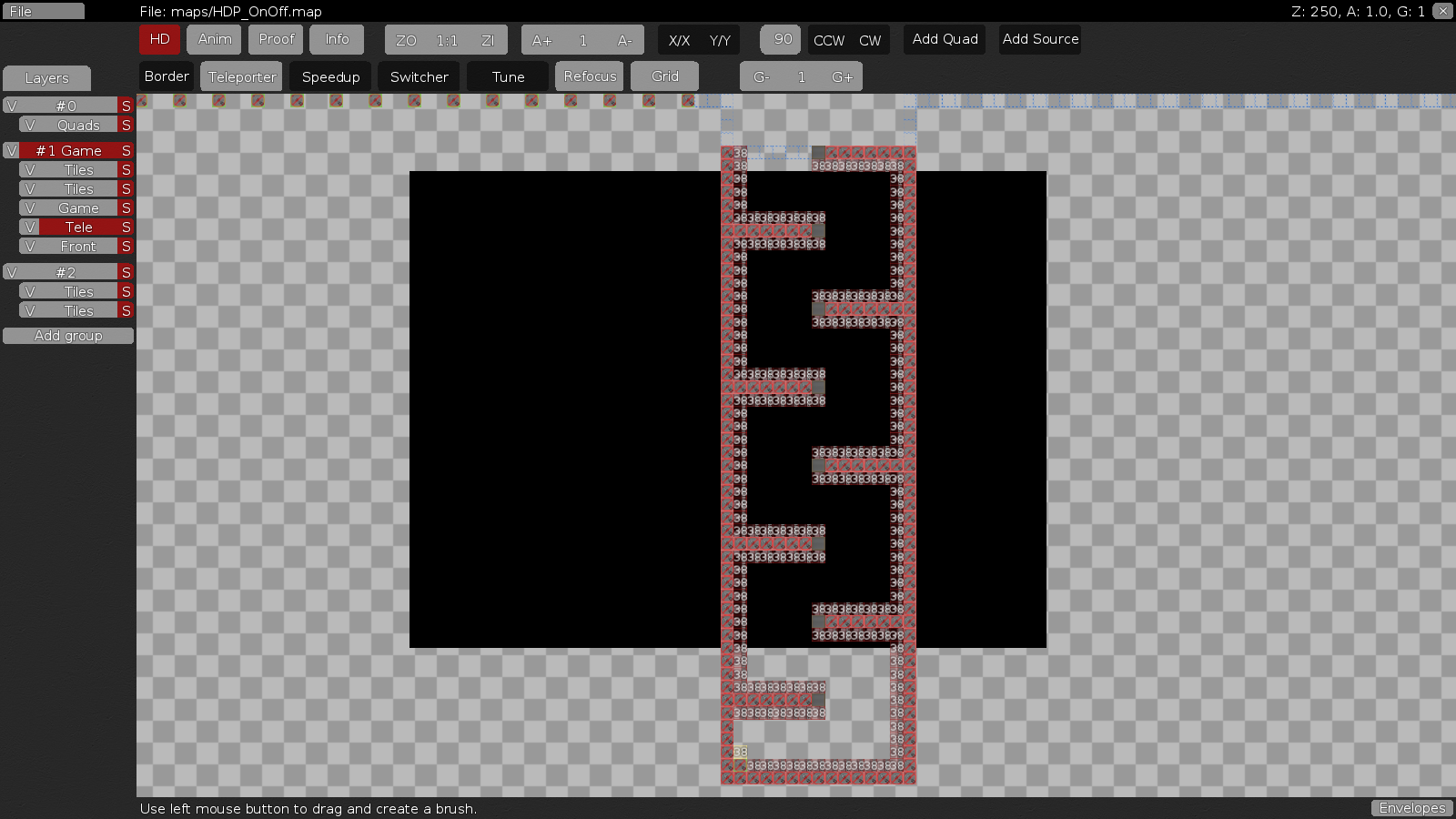
Task: Flip brush vertically with Y/Y
Action: [x=720, y=40]
